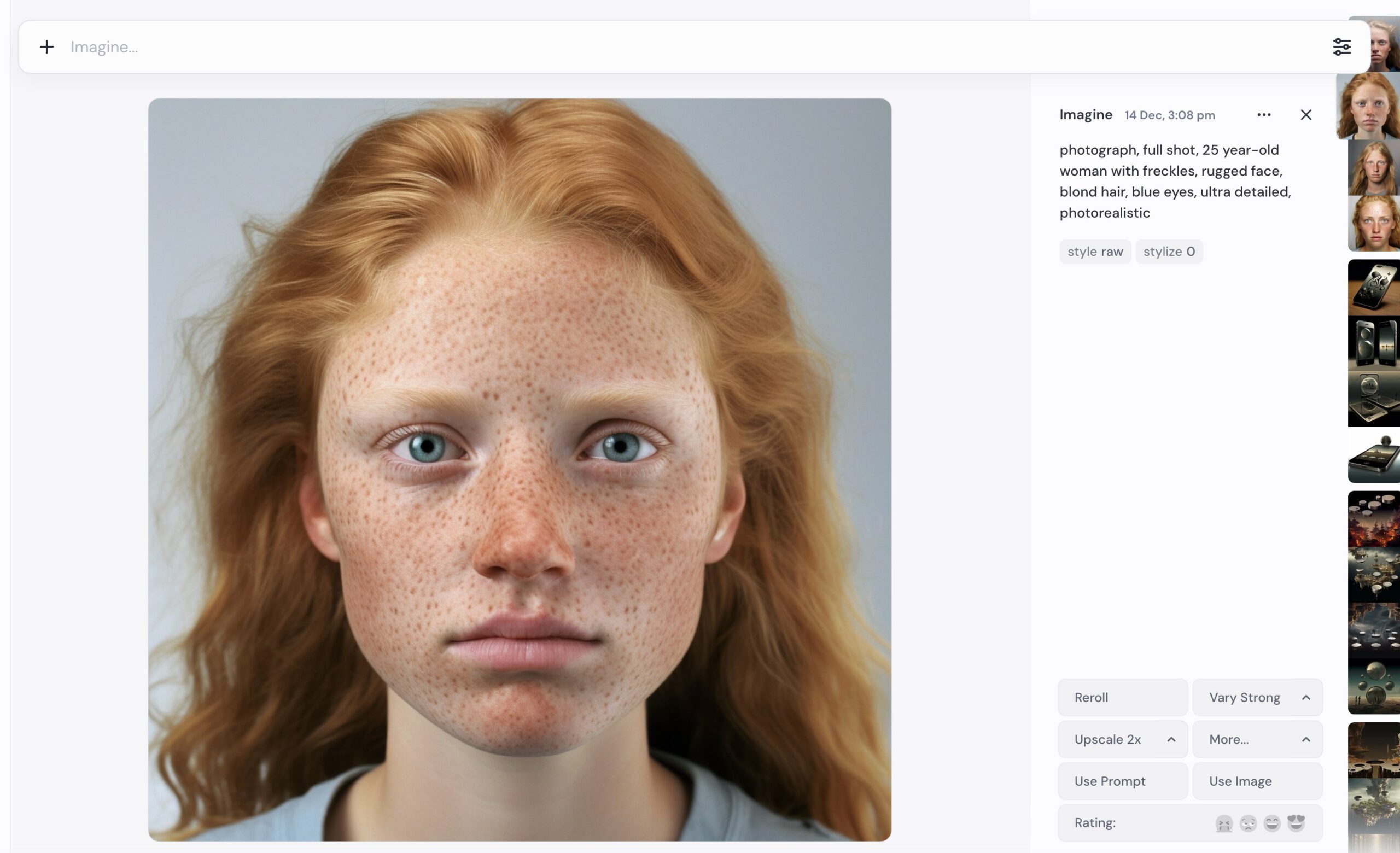Rate image with sad face emoji

pyautogui.click(x=1248, y=823)
